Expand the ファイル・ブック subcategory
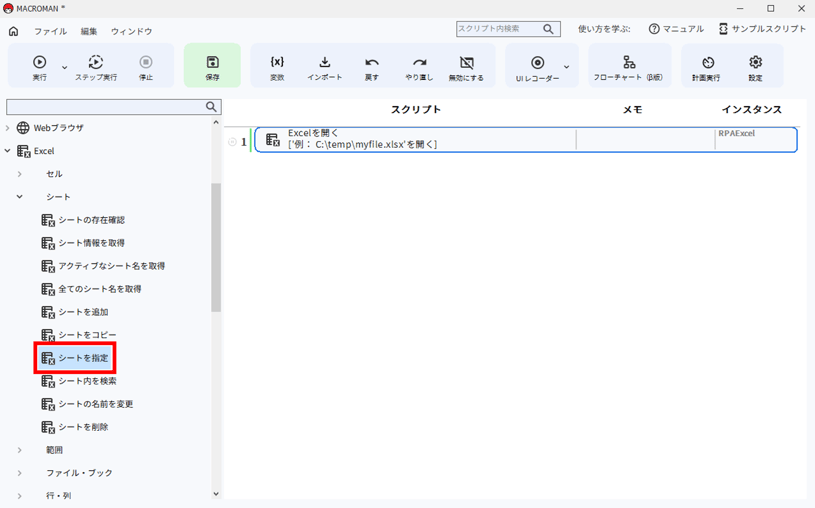 click(20, 473)
